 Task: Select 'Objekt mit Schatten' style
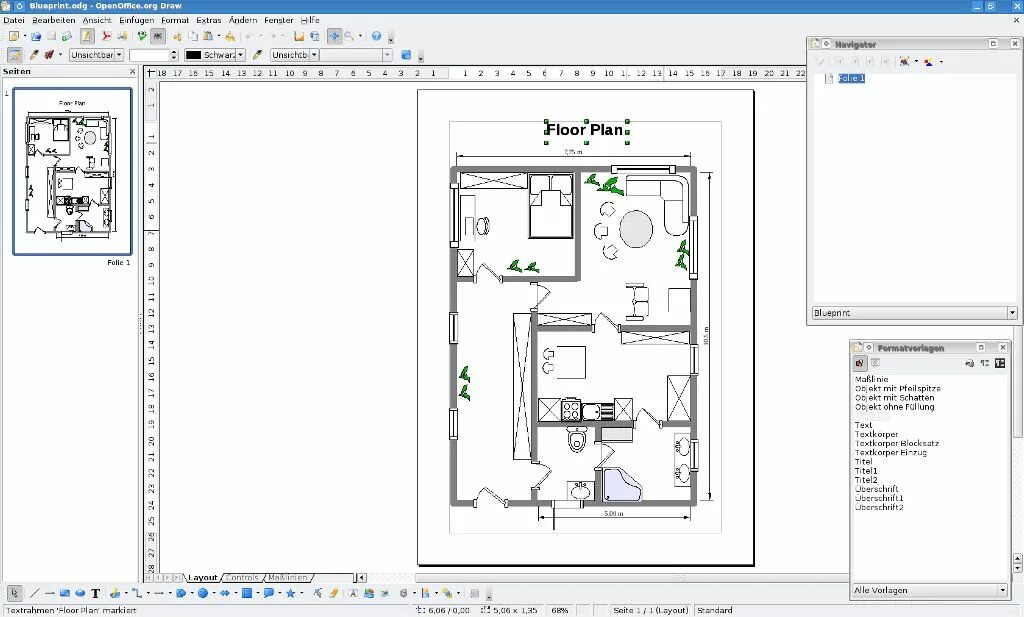click(895, 397)
